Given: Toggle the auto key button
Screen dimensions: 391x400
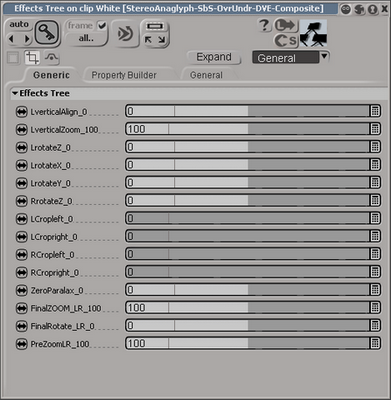Looking at the screenshot, I should (19, 25).
